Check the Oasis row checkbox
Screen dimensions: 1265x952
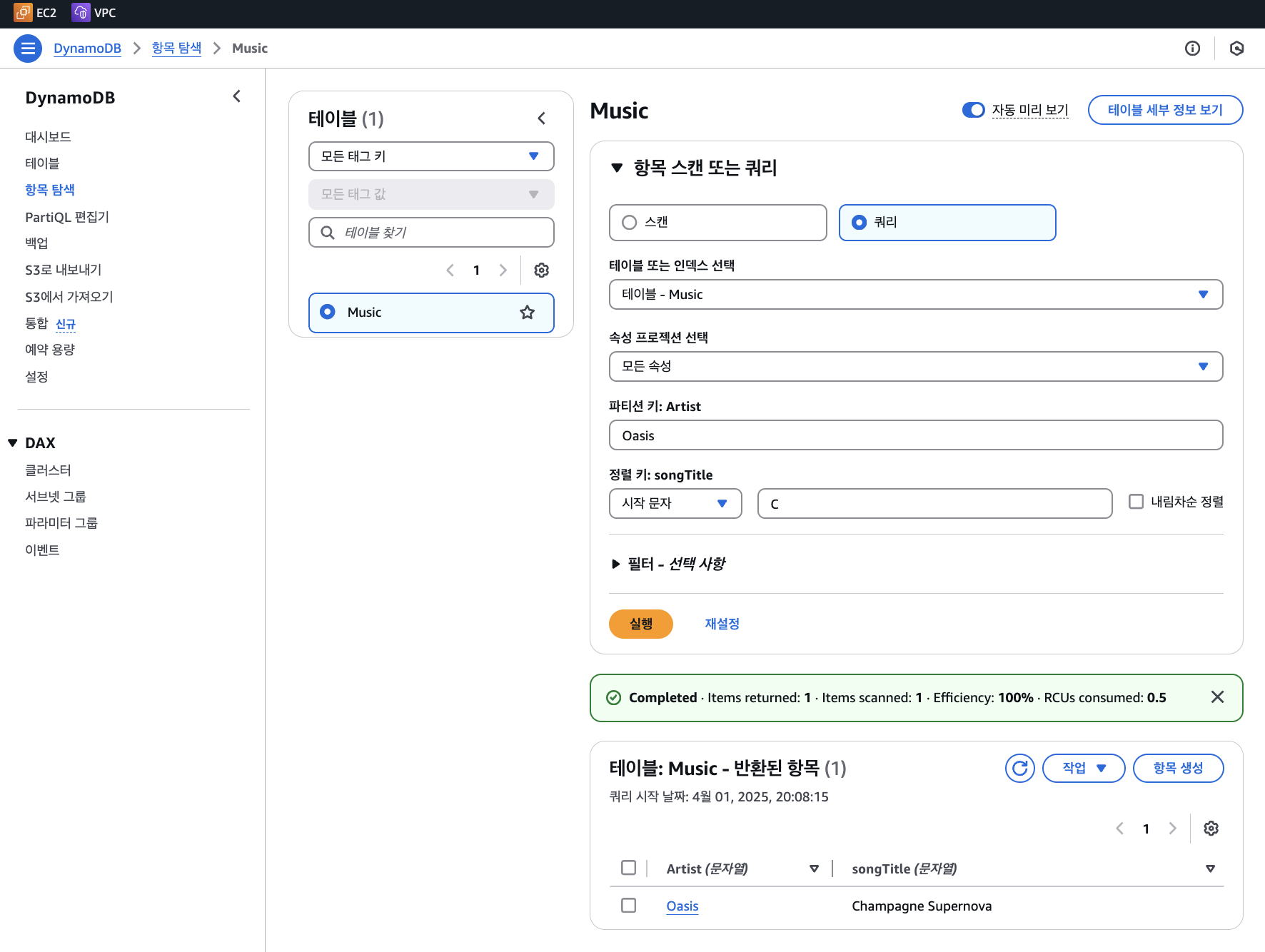[629, 906]
